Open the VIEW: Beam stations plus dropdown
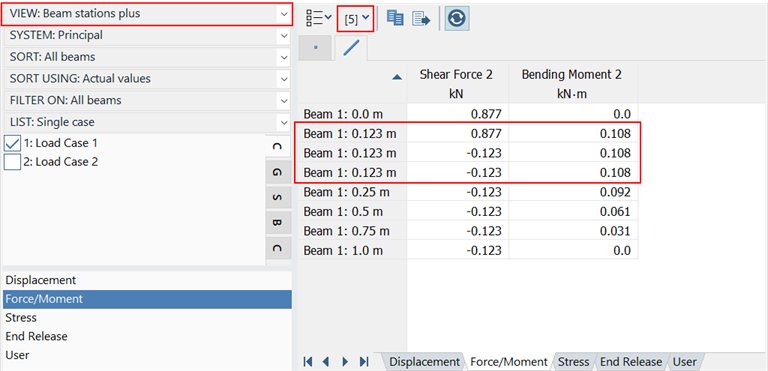This screenshot has width=768, height=371. point(147,14)
